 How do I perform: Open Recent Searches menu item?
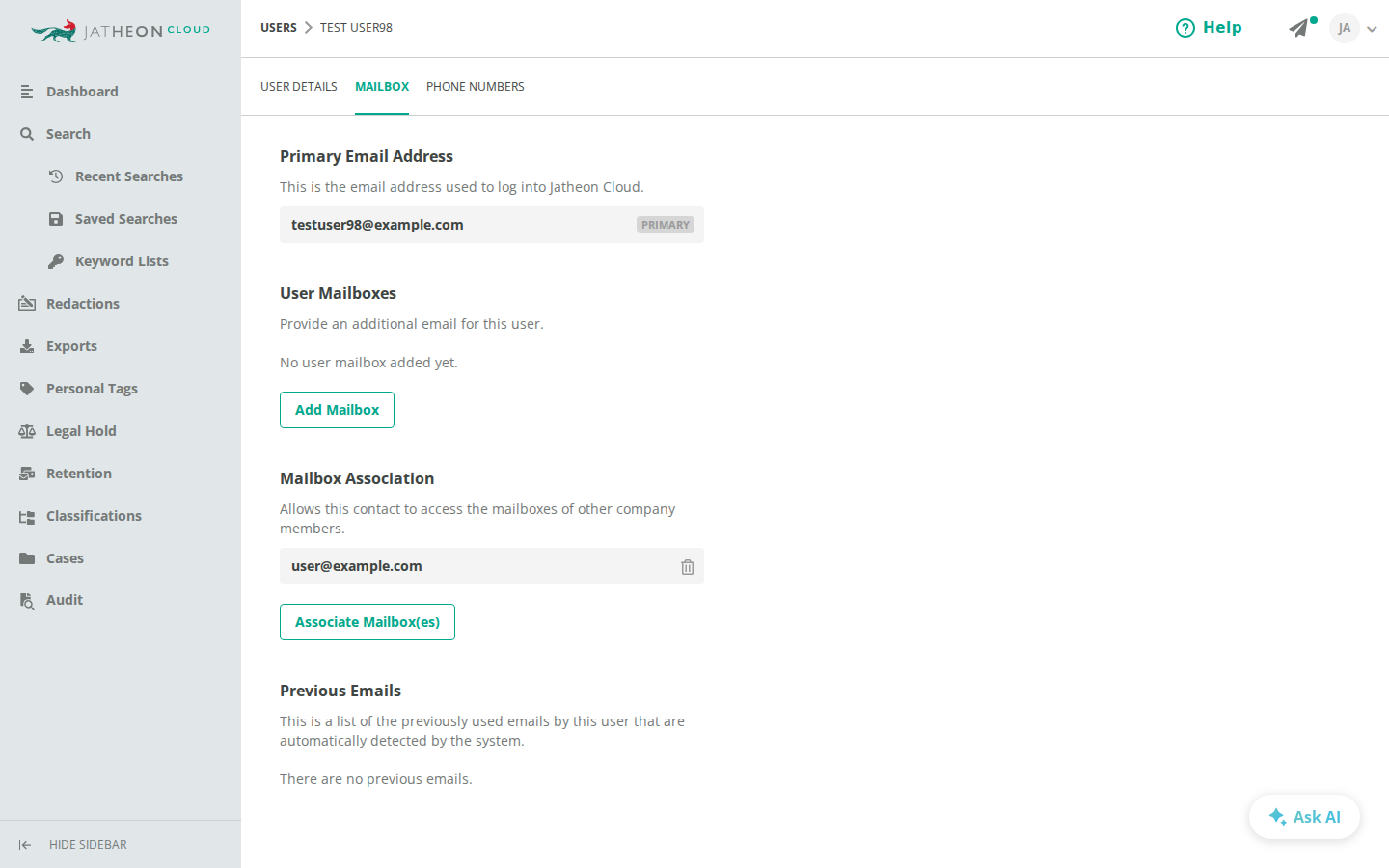129,176
